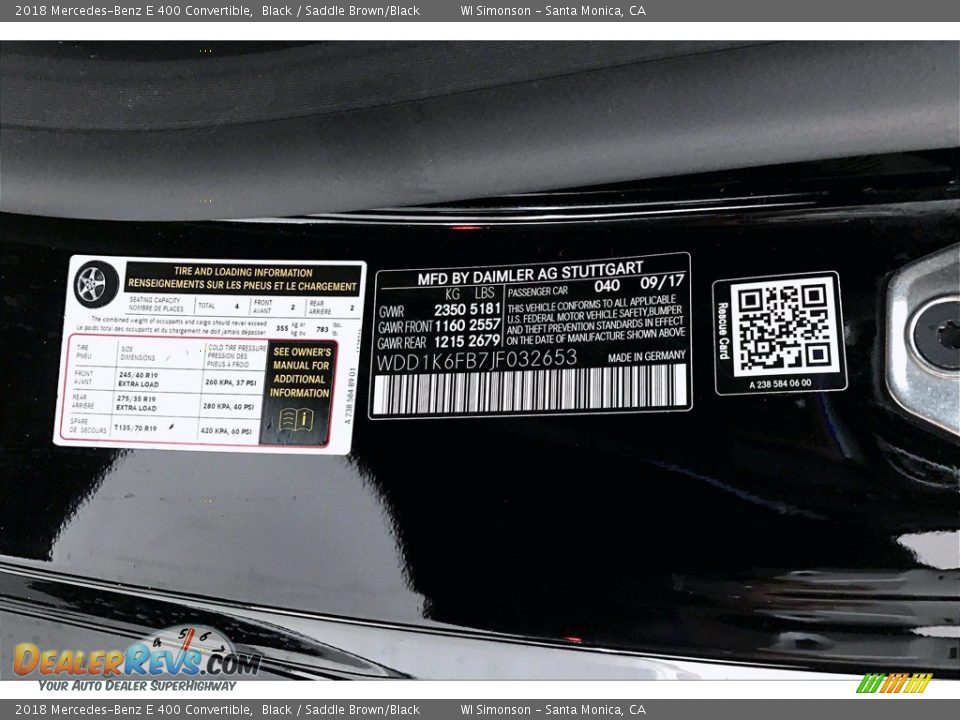
Task: Click part number 'A 238 584 06 00'
Action: click(780, 384)
